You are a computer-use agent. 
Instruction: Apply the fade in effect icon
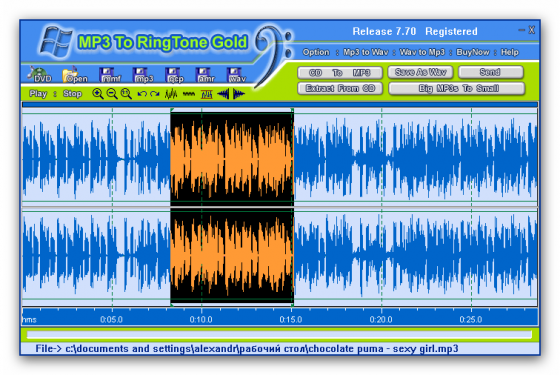click(223, 94)
